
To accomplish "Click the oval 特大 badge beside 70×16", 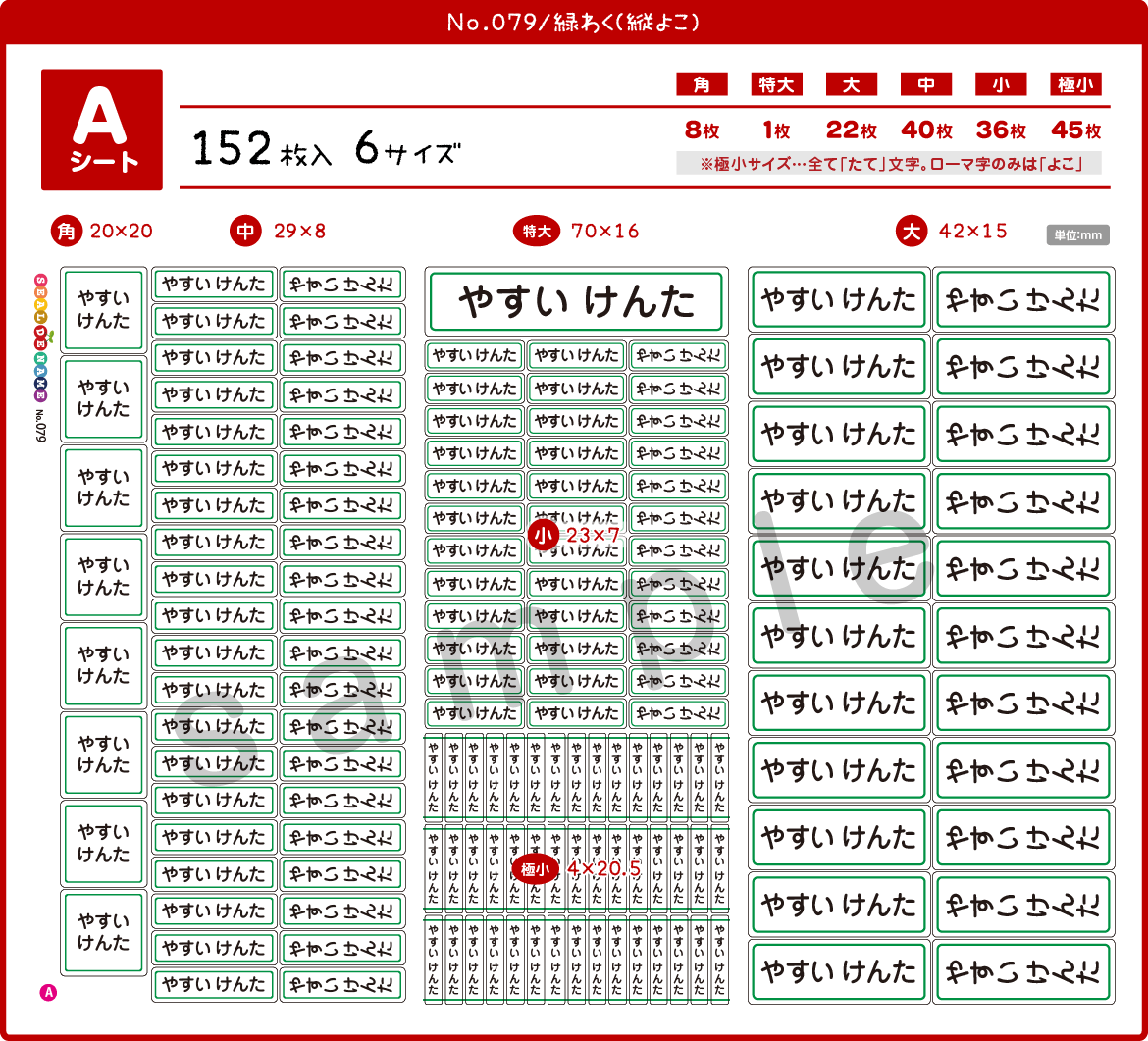I will pos(536,232).
